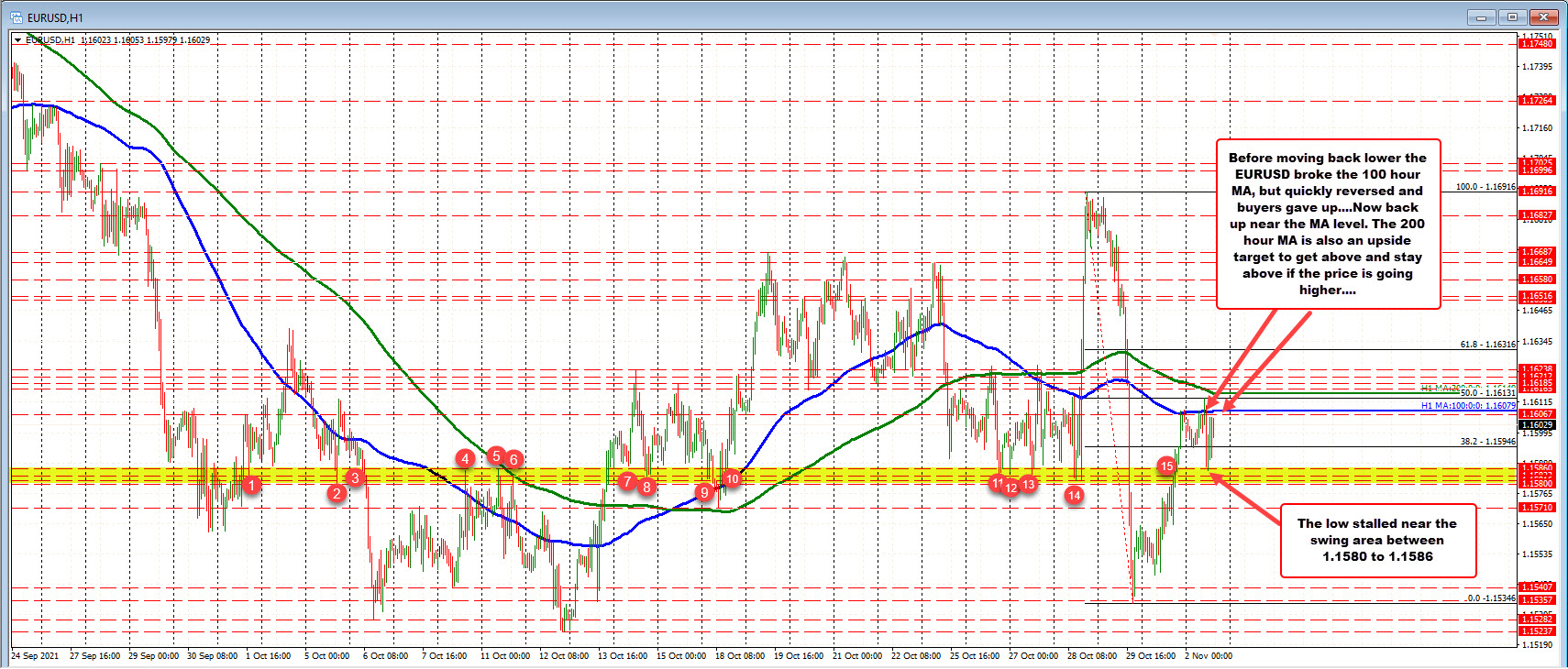Screen dimensions: 1568x669
Task: Select the 50.0 - 1.16131 Fibonacci level label
Action: pos(1487,392)
